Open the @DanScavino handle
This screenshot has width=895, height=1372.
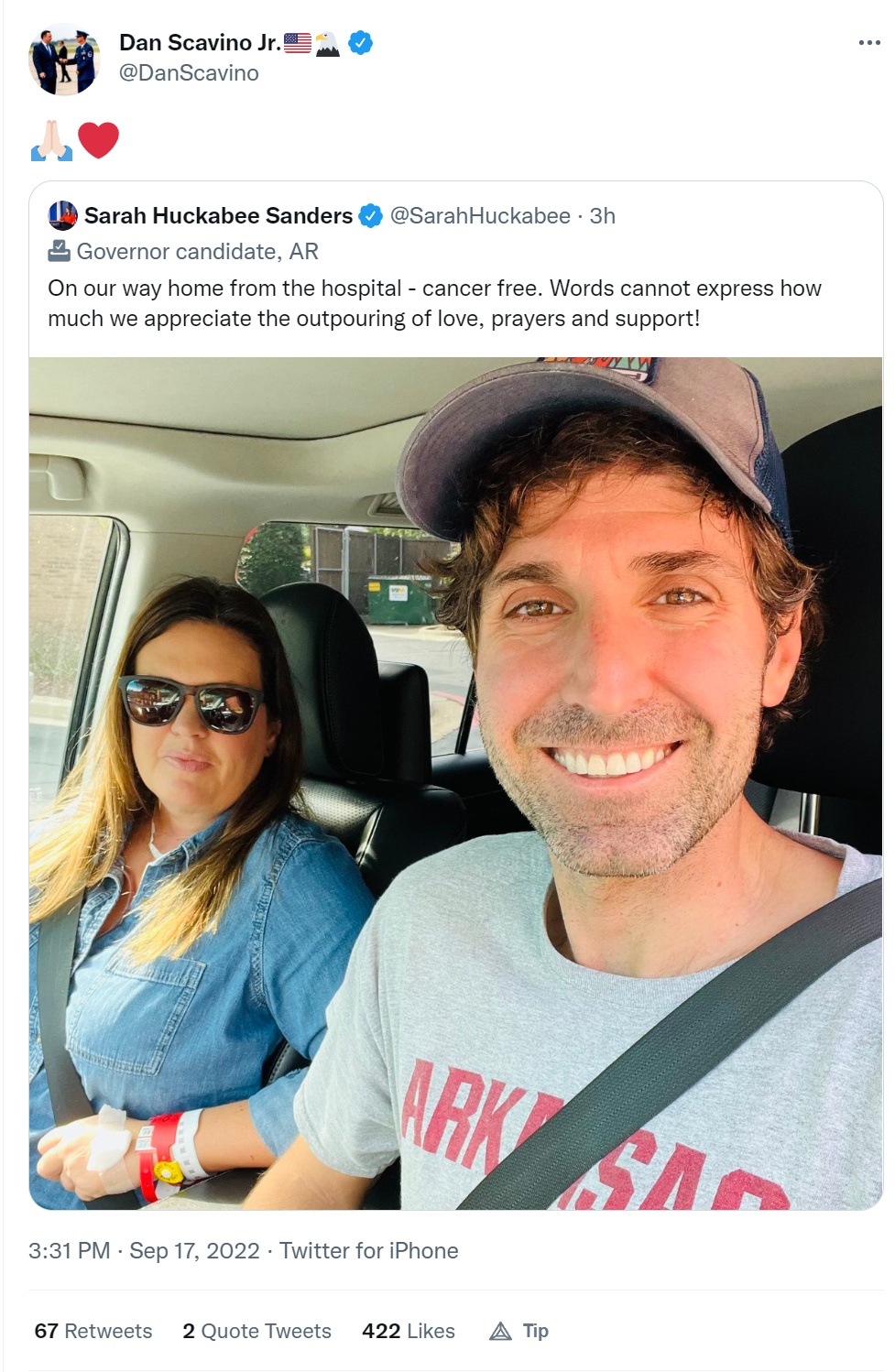tap(189, 73)
